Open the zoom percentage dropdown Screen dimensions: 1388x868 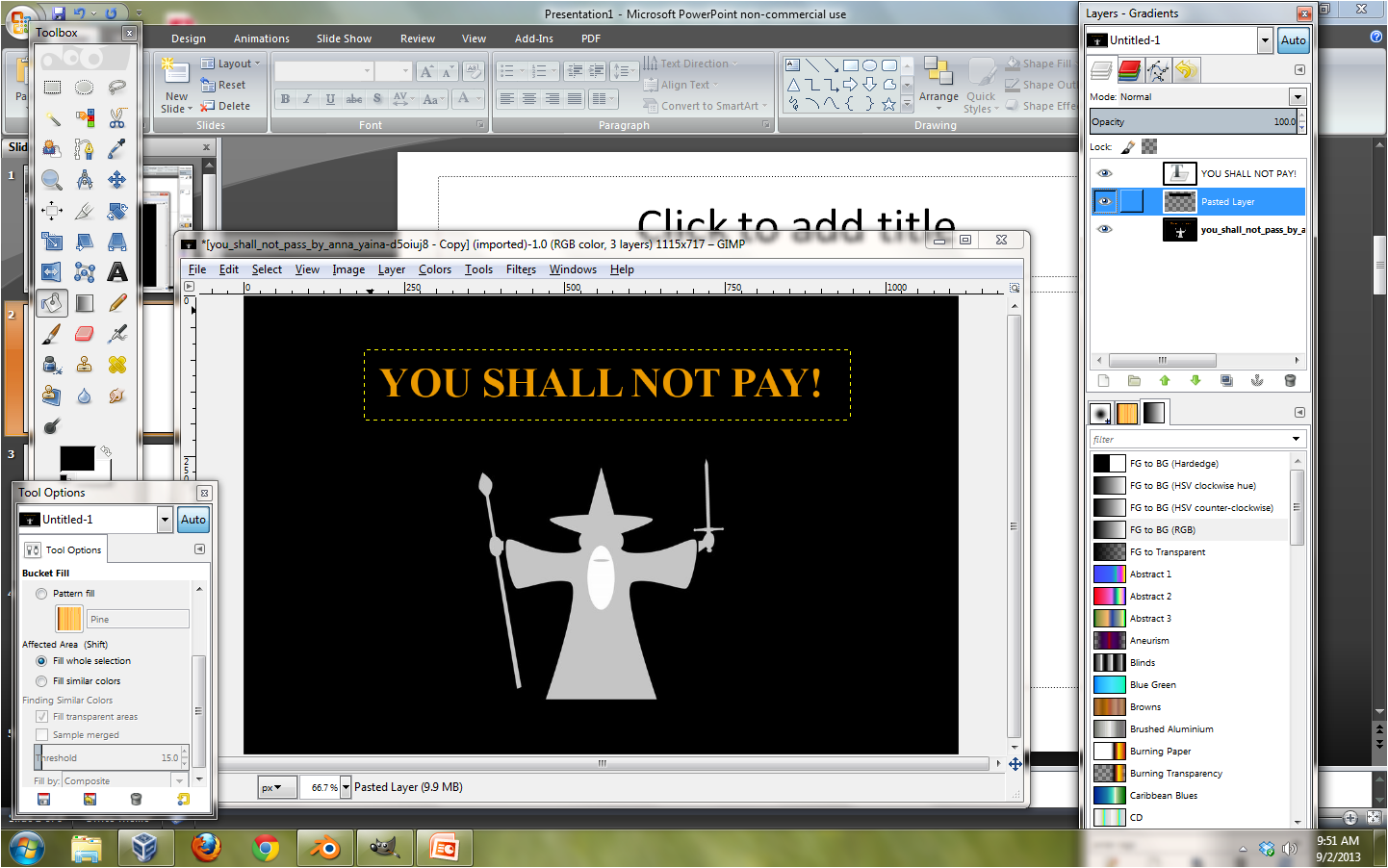point(346,787)
